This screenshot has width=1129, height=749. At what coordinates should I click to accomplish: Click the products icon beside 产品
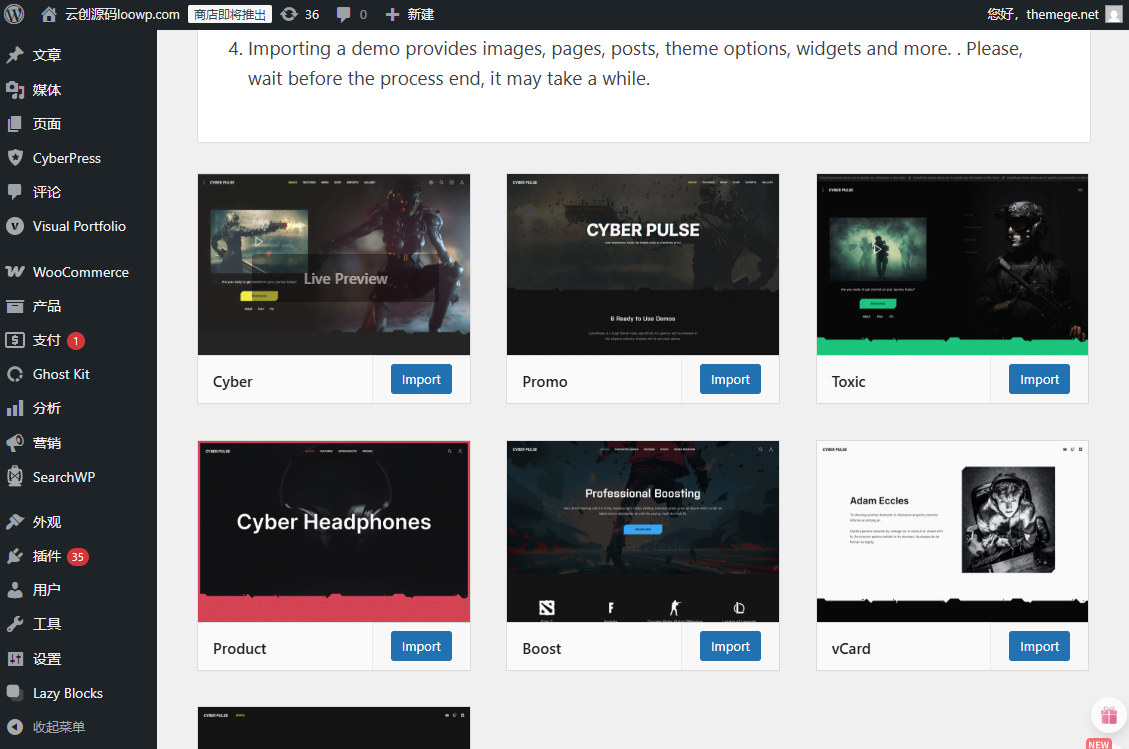15,306
